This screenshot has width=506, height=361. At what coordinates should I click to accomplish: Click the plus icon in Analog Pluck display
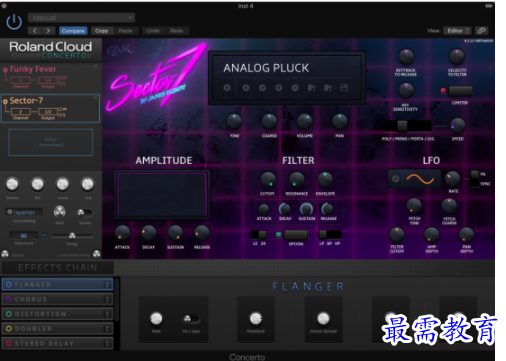click(x=279, y=88)
